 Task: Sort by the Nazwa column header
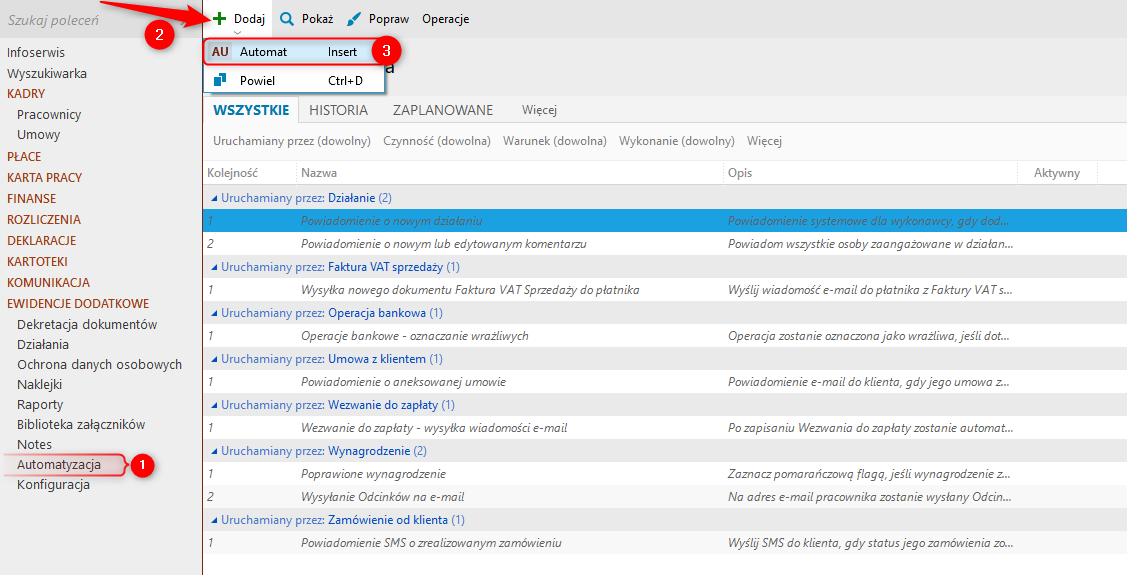[319, 173]
